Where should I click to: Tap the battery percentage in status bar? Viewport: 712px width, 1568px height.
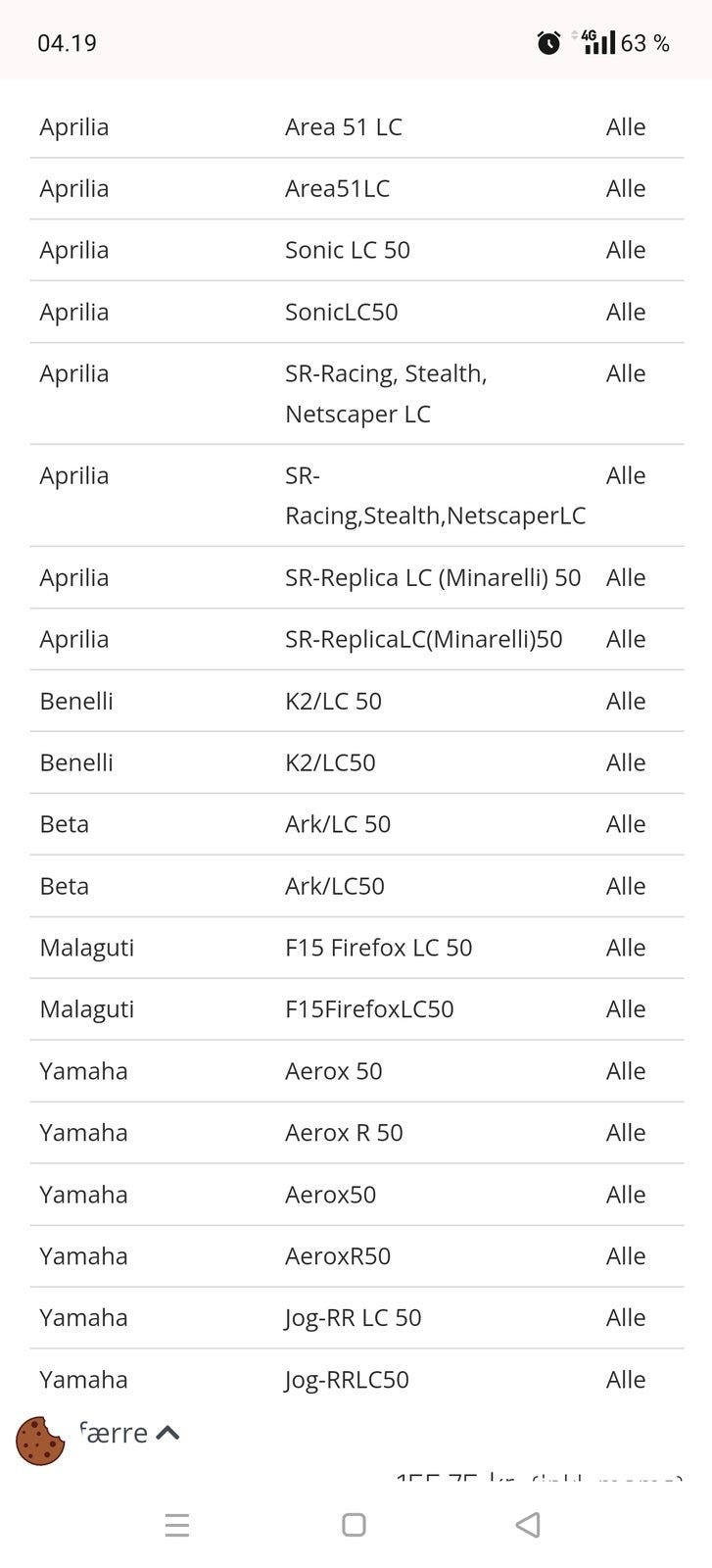click(645, 43)
